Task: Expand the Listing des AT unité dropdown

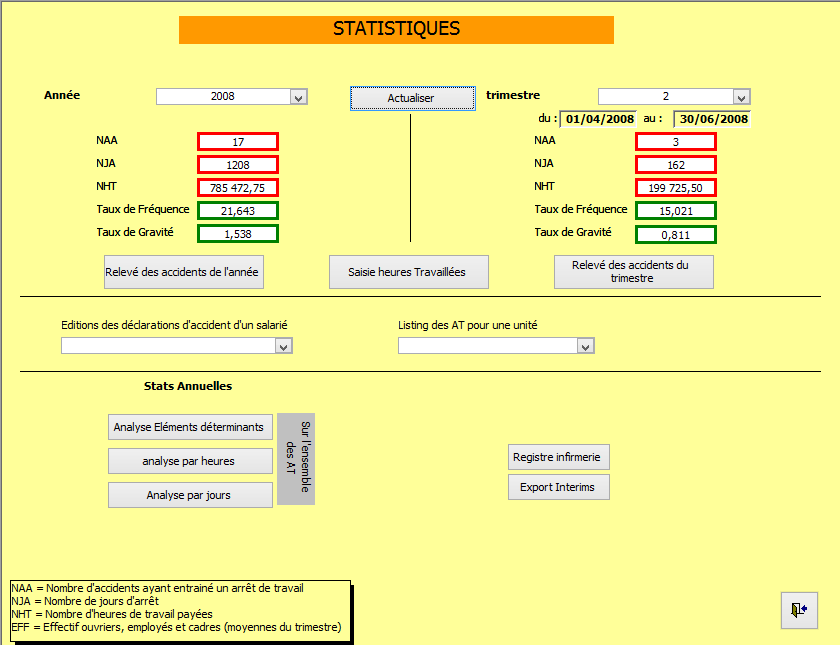Action: tap(586, 346)
